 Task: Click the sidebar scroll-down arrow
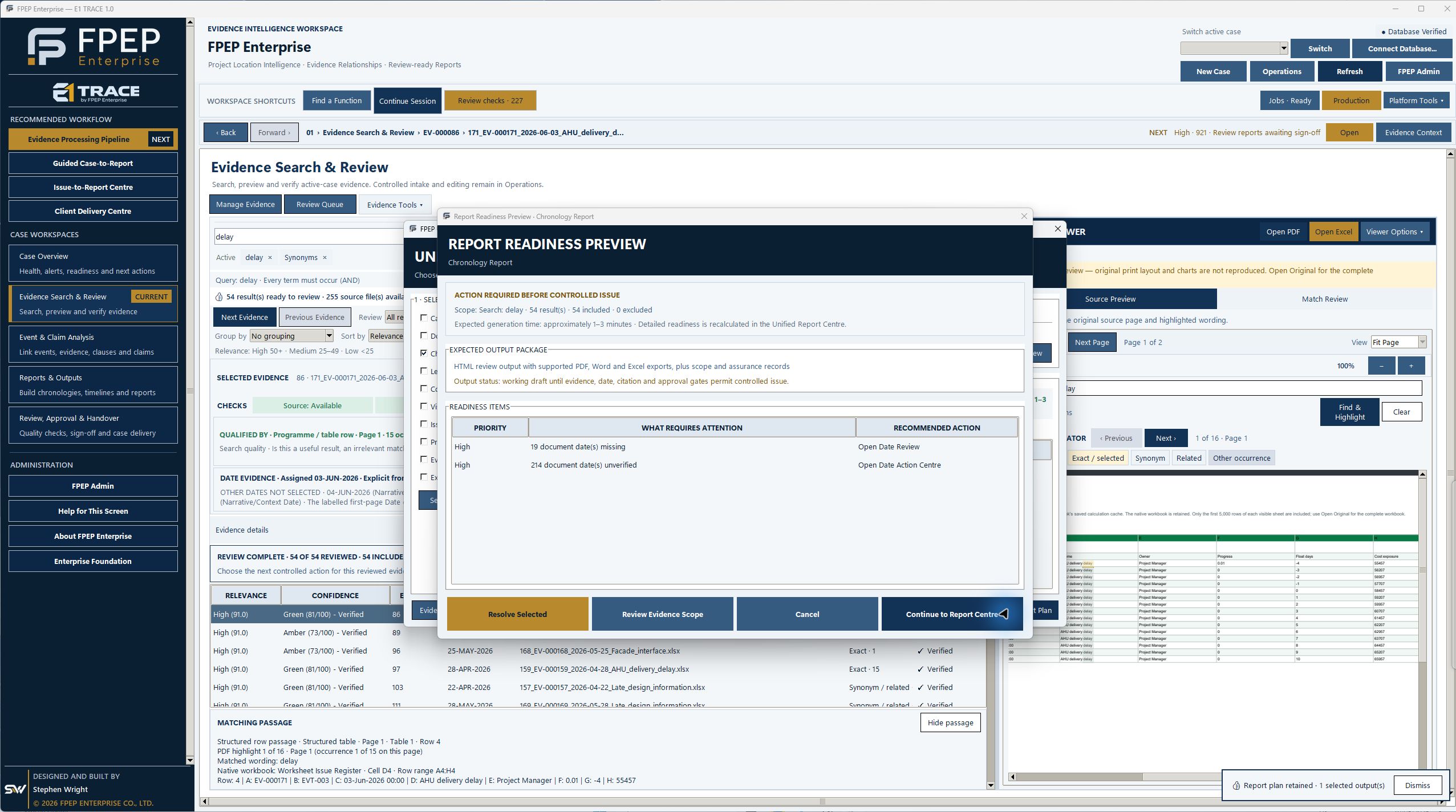coord(190,760)
